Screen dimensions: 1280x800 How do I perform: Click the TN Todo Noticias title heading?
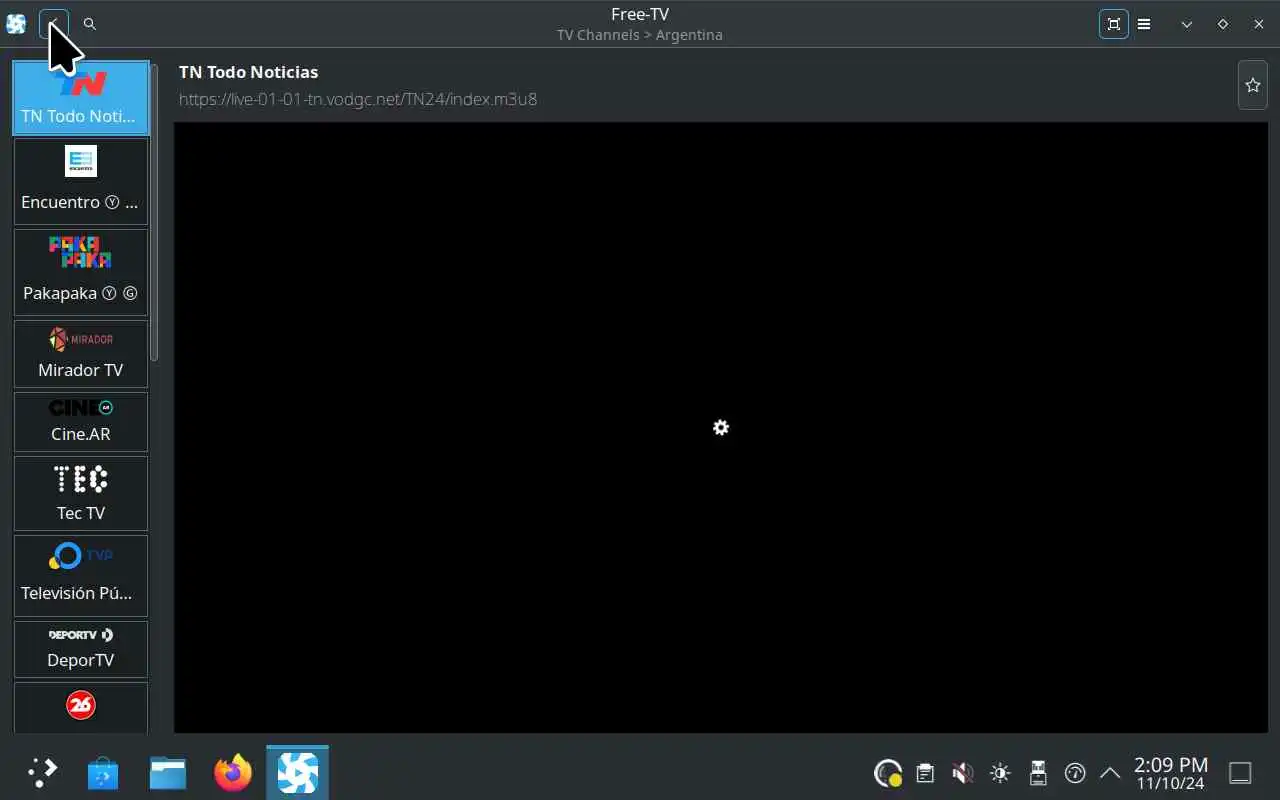[248, 72]
